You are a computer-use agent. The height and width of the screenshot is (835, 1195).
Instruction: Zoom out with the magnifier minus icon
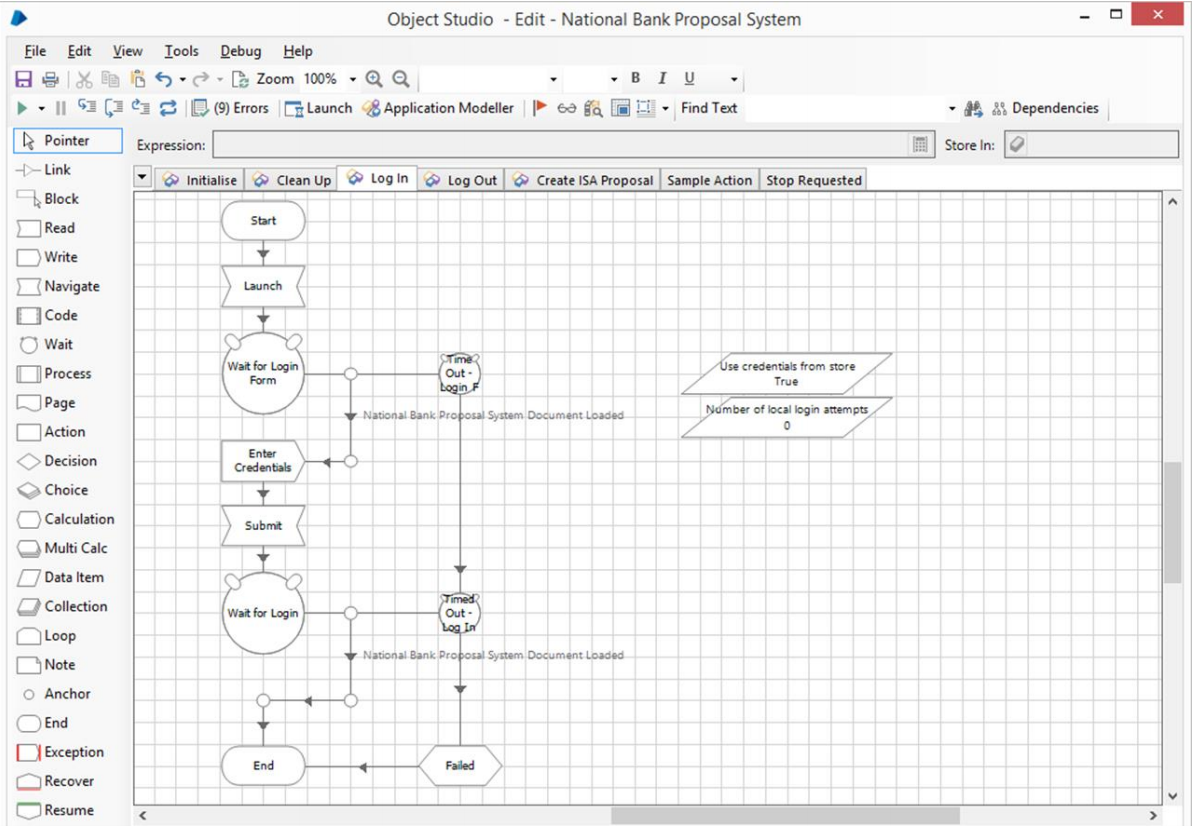point(400,79)
